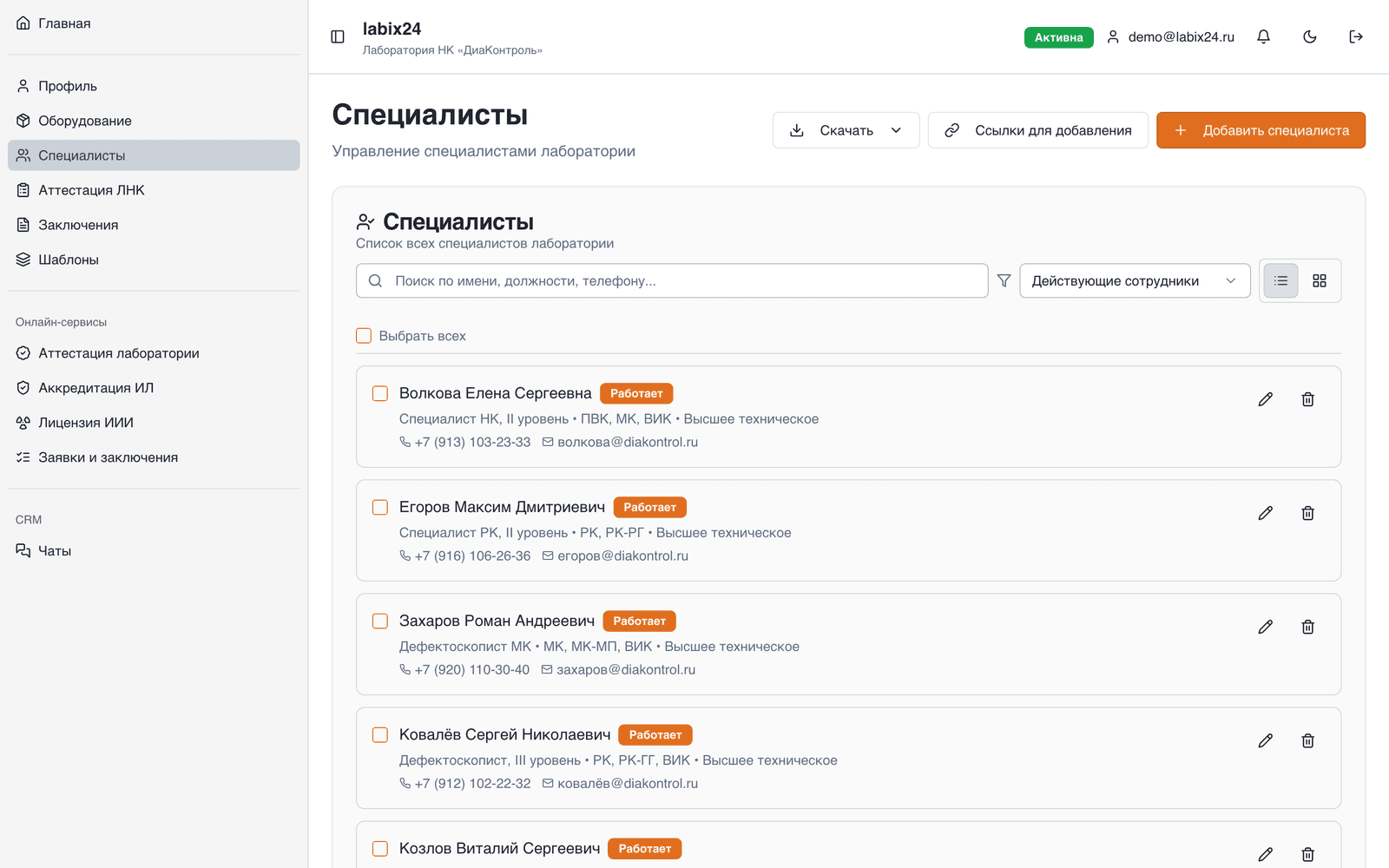Image resolution: width=1389 pixels, height=868 pixels.
Task: Click the user account icon
Action: click(1113, 36)
